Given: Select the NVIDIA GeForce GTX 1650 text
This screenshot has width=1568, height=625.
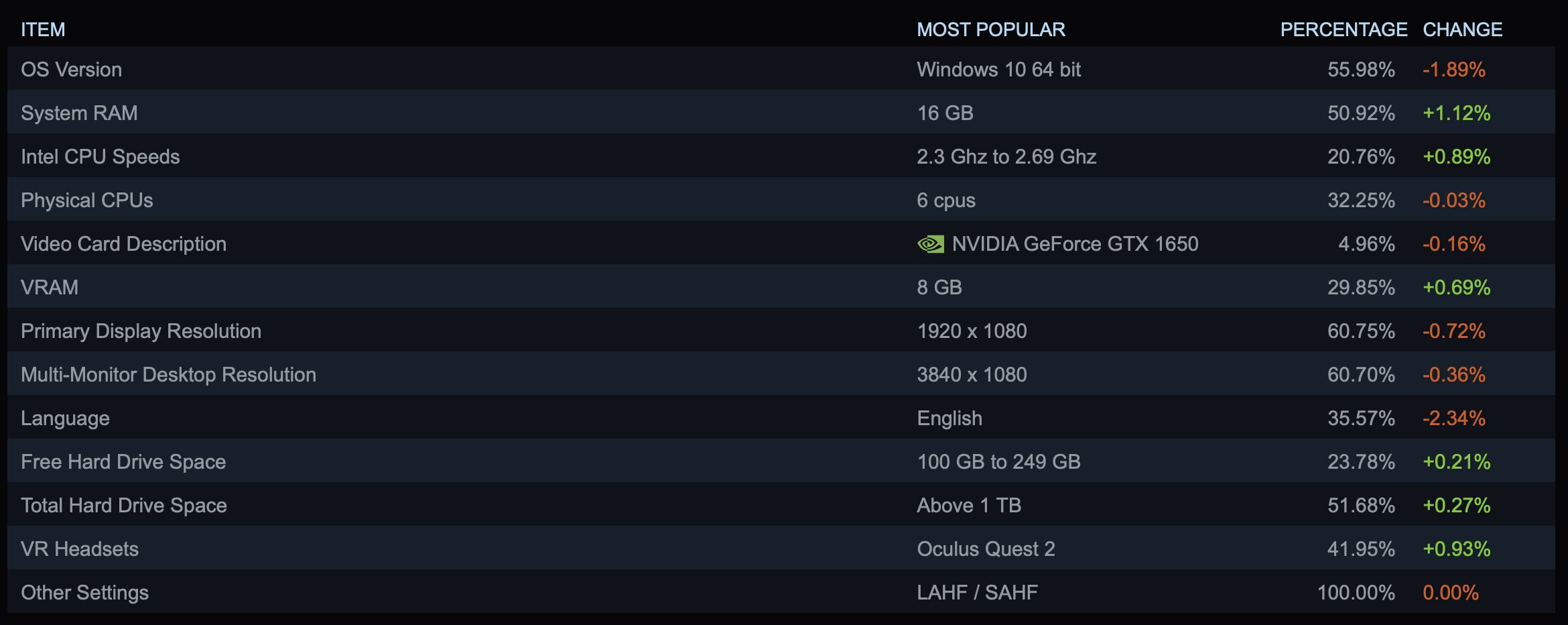Looking at the screenshot, I should point(1075,244).
